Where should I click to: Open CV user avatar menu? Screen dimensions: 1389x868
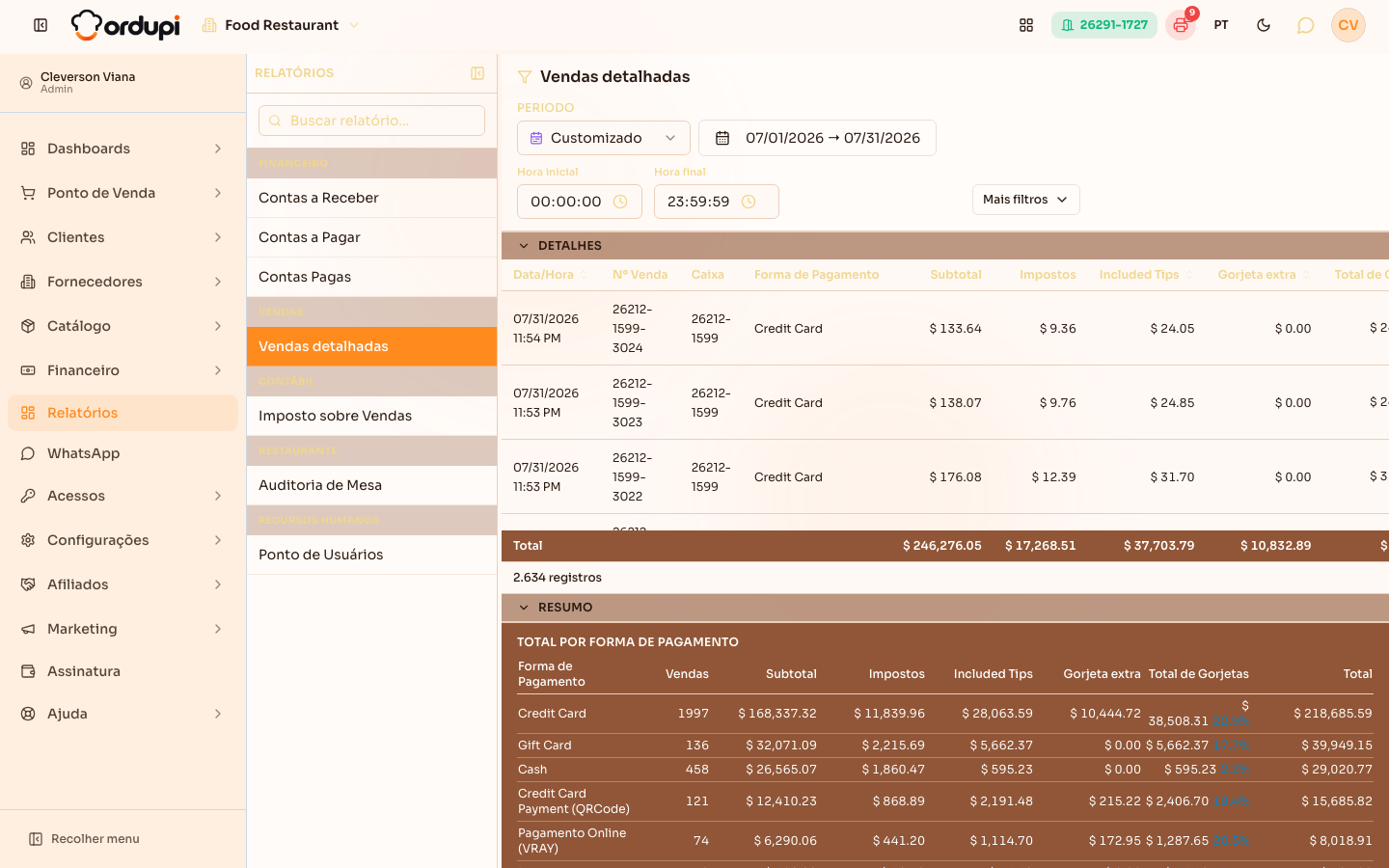[1348, 25]
